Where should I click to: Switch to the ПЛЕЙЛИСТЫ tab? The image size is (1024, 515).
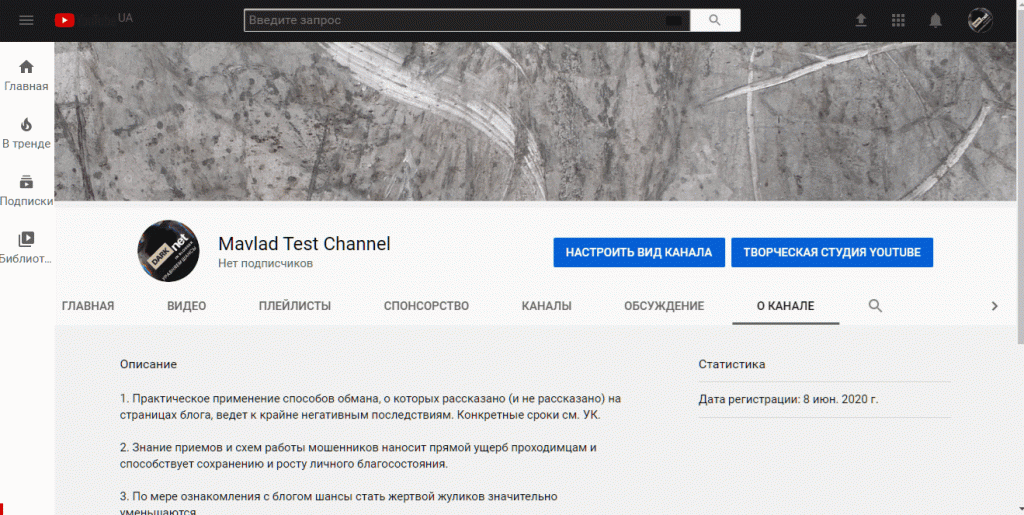click(294, 306)
